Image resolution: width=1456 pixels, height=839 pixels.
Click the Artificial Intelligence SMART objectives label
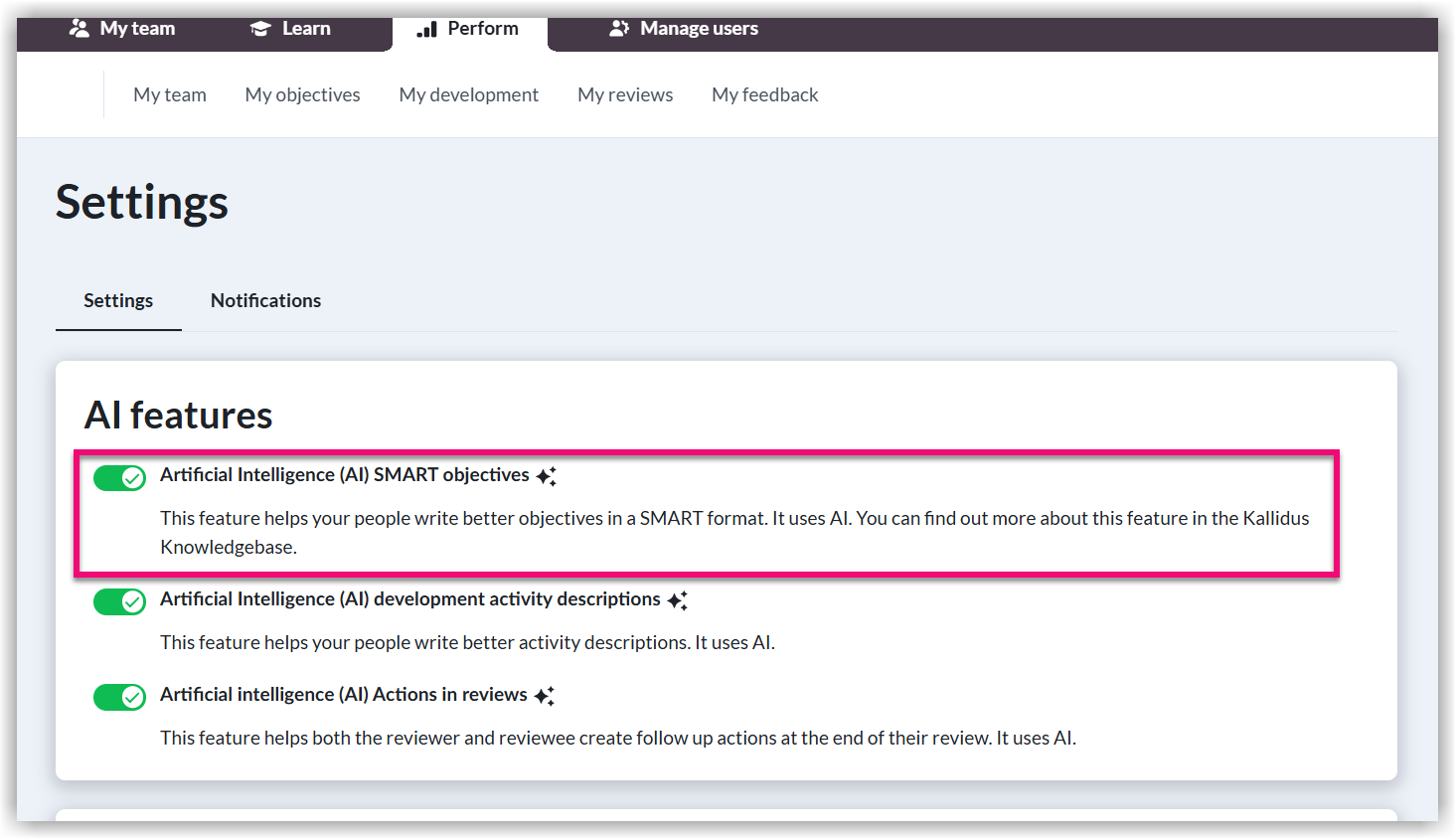[x=344, y=475]
